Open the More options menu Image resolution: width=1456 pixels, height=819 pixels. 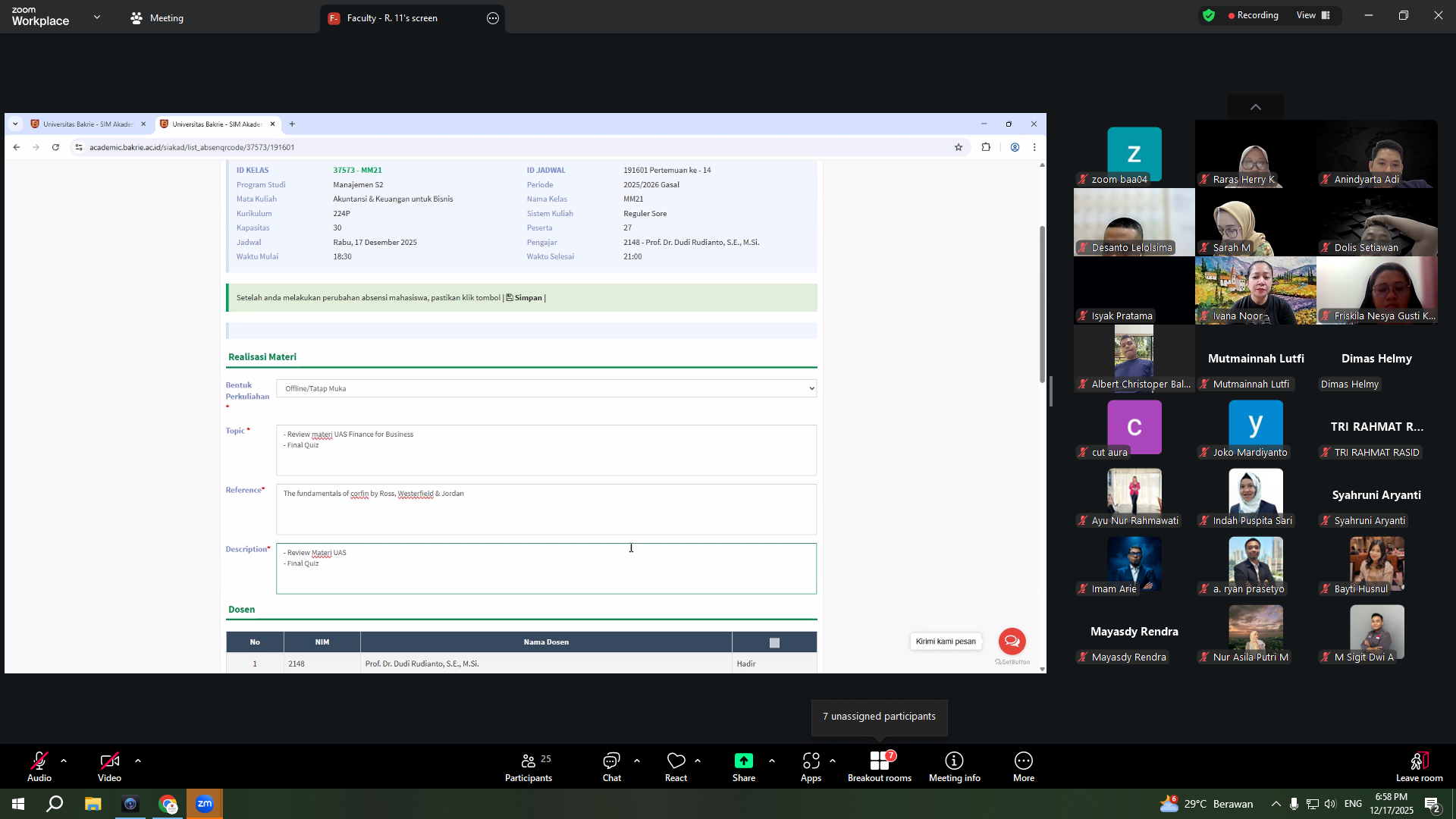pos(1024,766)
